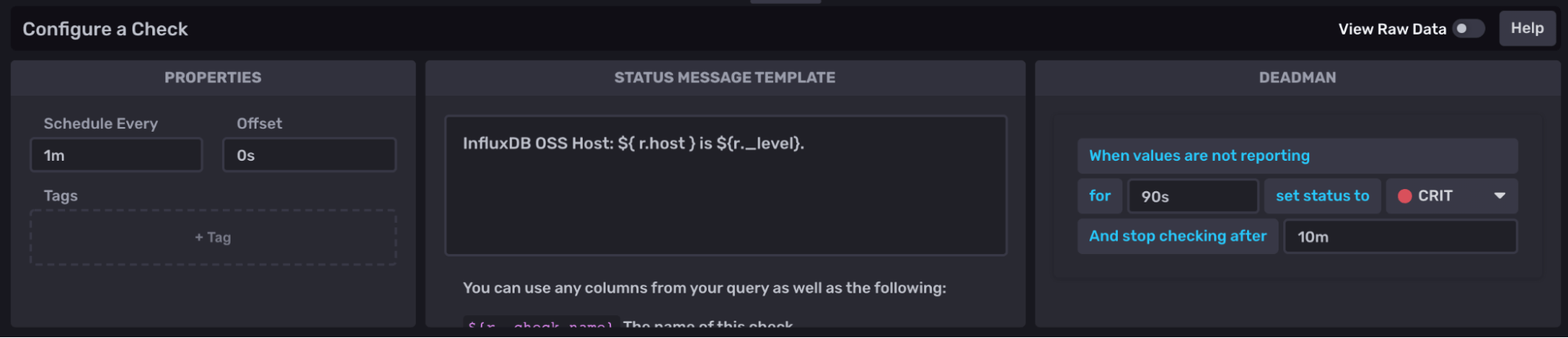Viewport: 1568px width, 338px height.
Task: Click the check name variable code snippet
Action: point(540,324)
